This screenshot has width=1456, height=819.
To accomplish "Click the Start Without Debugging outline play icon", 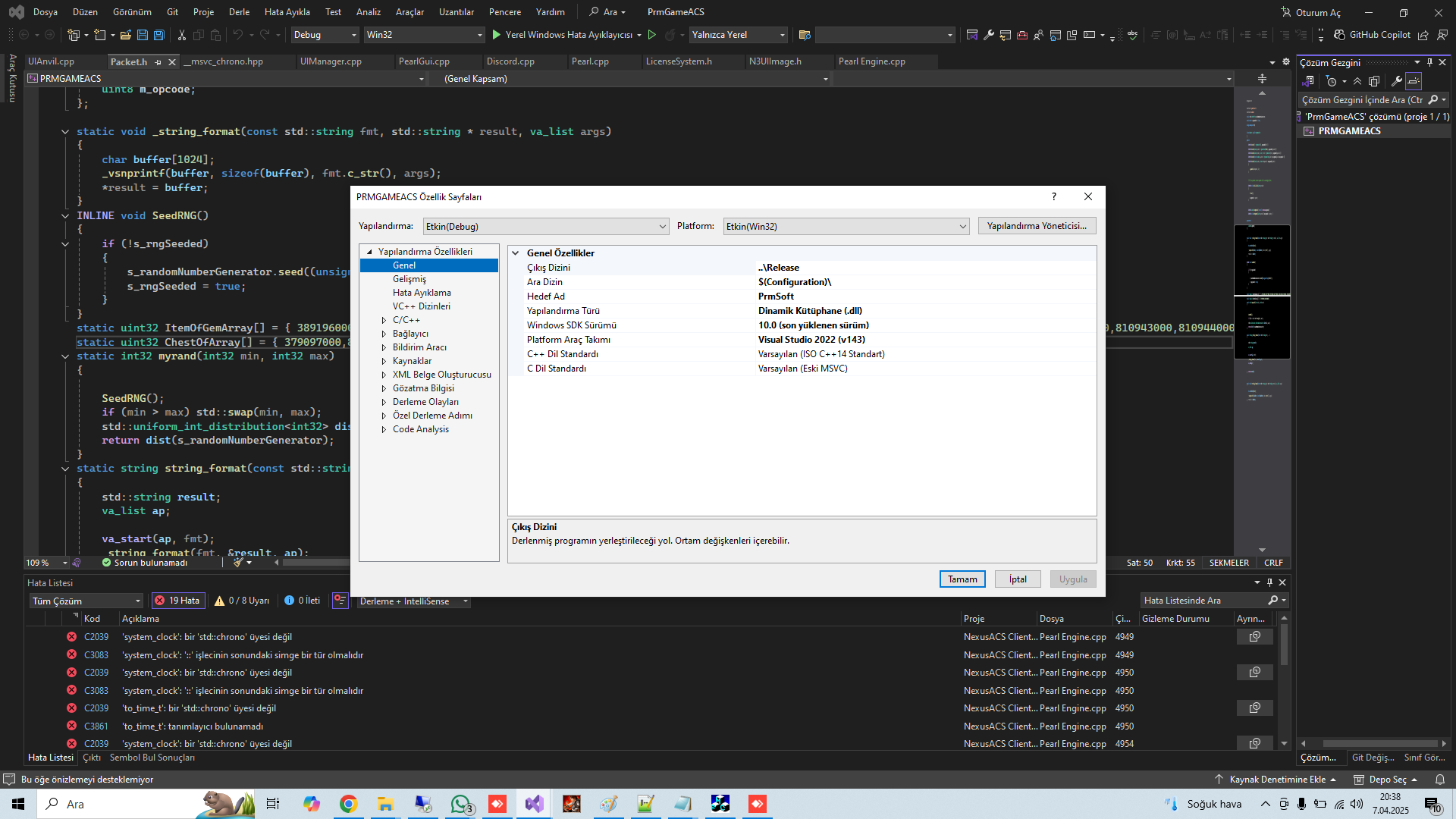I will point(652,35).
